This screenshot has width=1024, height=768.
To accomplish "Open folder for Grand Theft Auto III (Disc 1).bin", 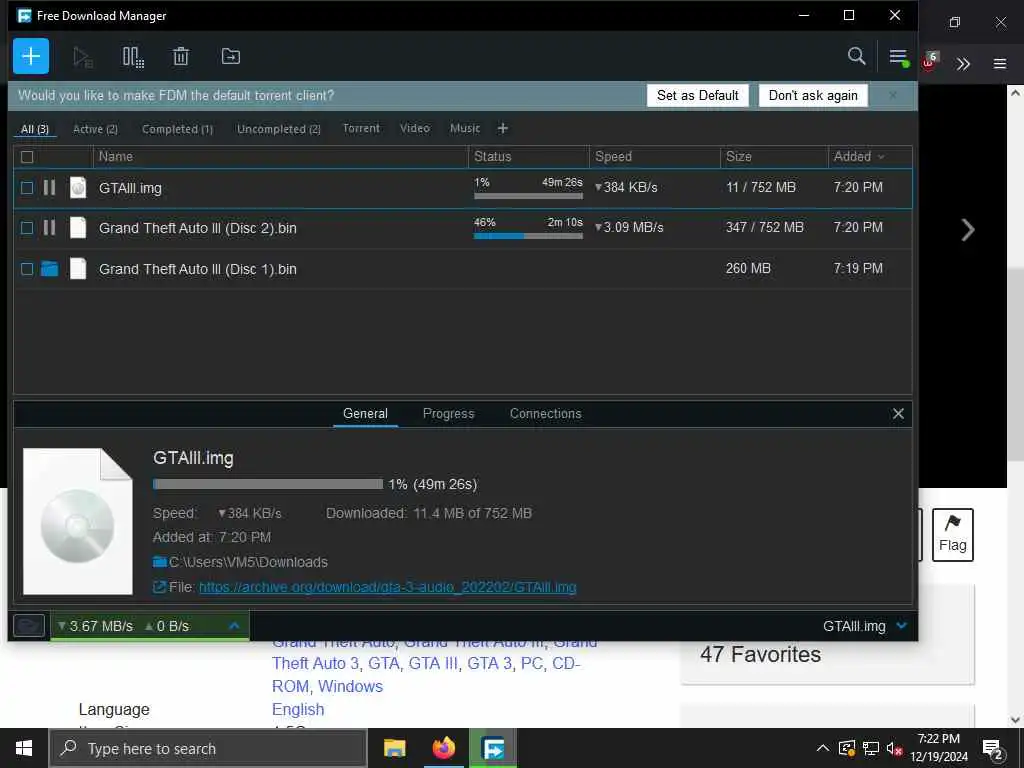I will point(50,268).
